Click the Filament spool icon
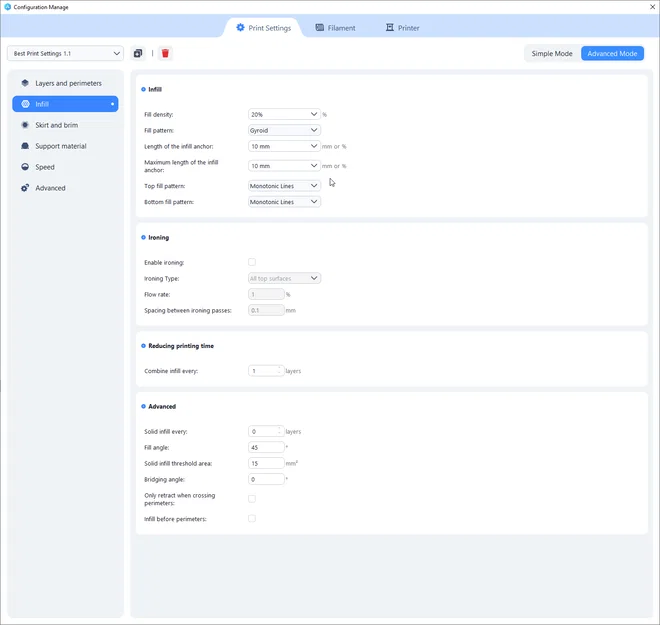 click(x=320, y=28)
